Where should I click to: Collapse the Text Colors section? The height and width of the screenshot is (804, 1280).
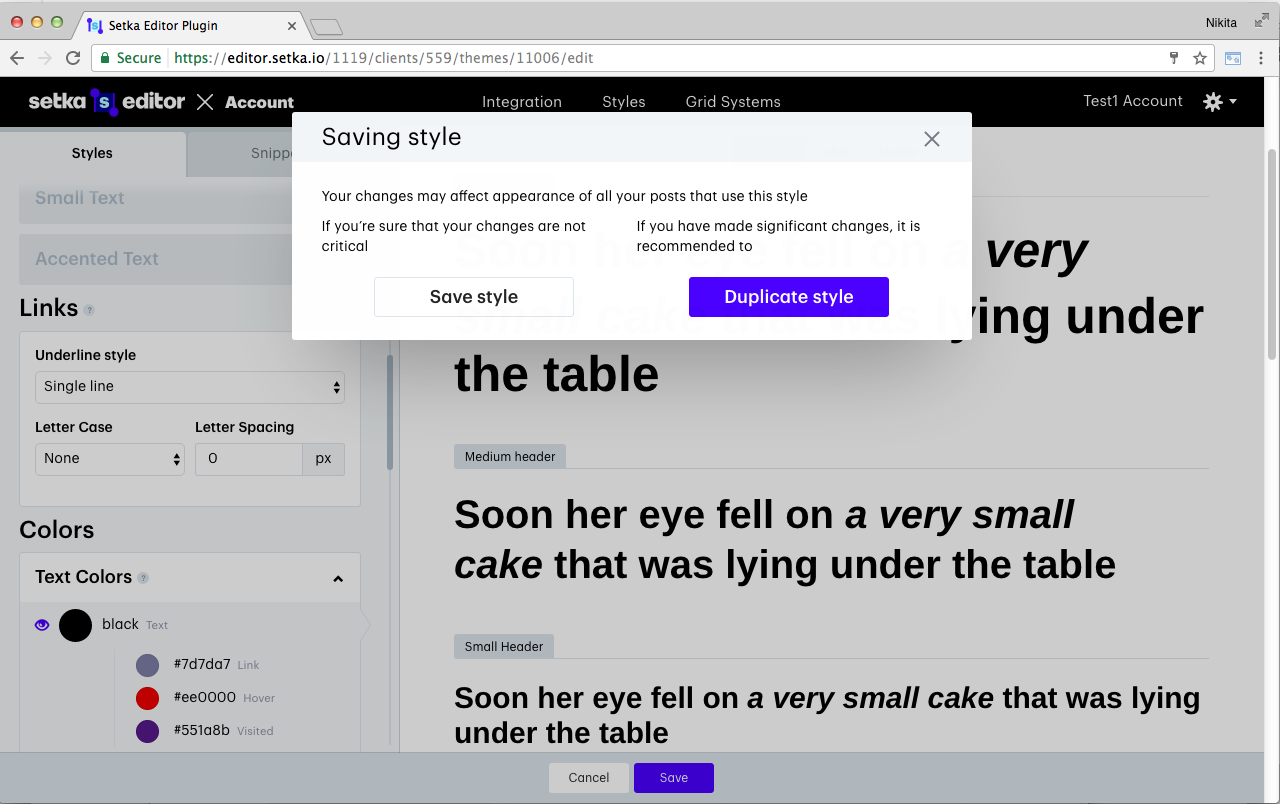click(x=338, y=579)
